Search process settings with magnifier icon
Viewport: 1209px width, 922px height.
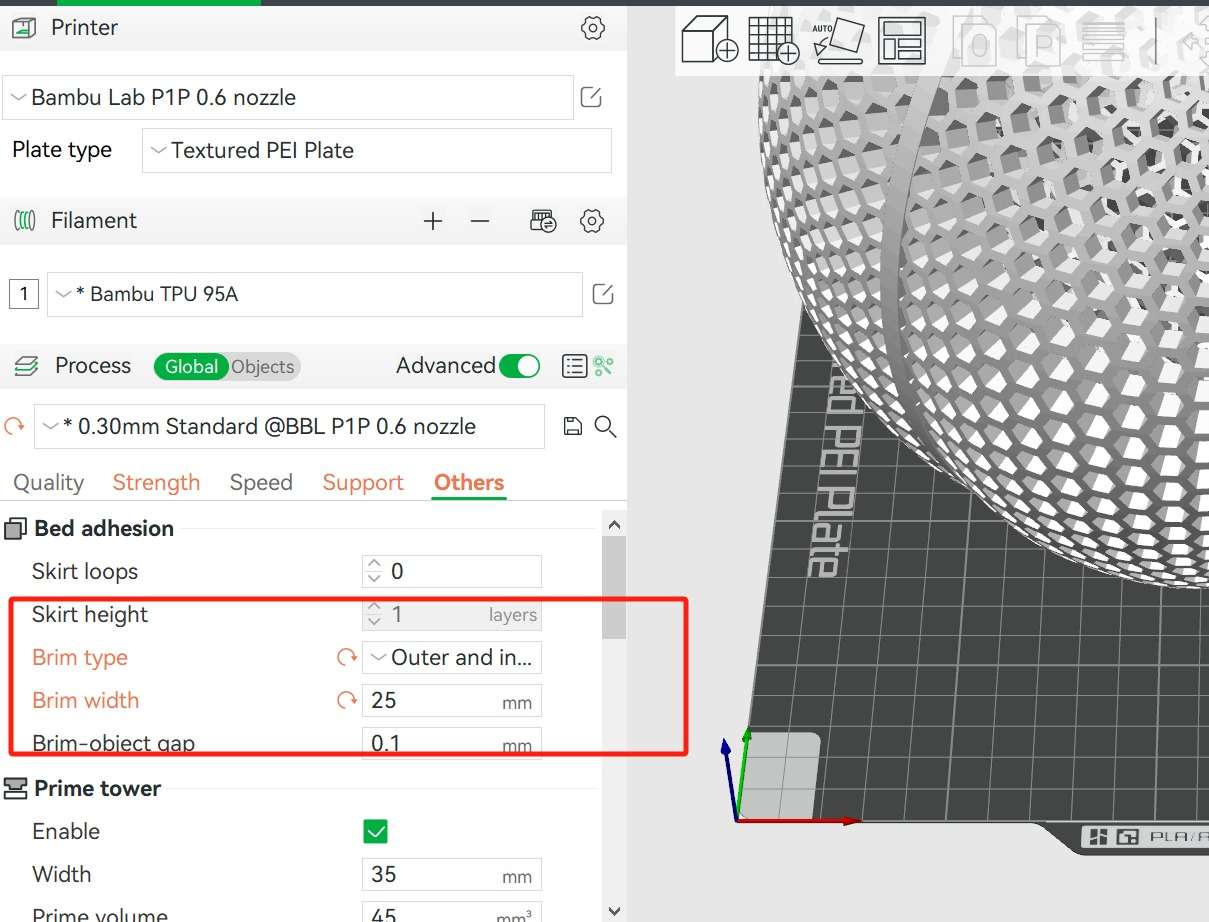[605, 427]
